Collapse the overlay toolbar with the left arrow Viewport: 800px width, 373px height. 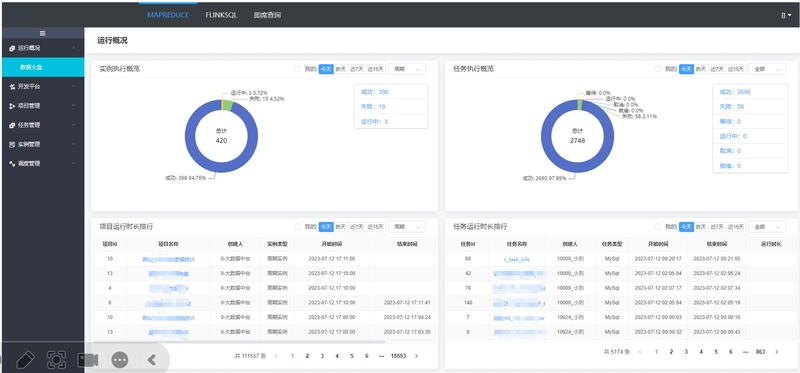152,360
